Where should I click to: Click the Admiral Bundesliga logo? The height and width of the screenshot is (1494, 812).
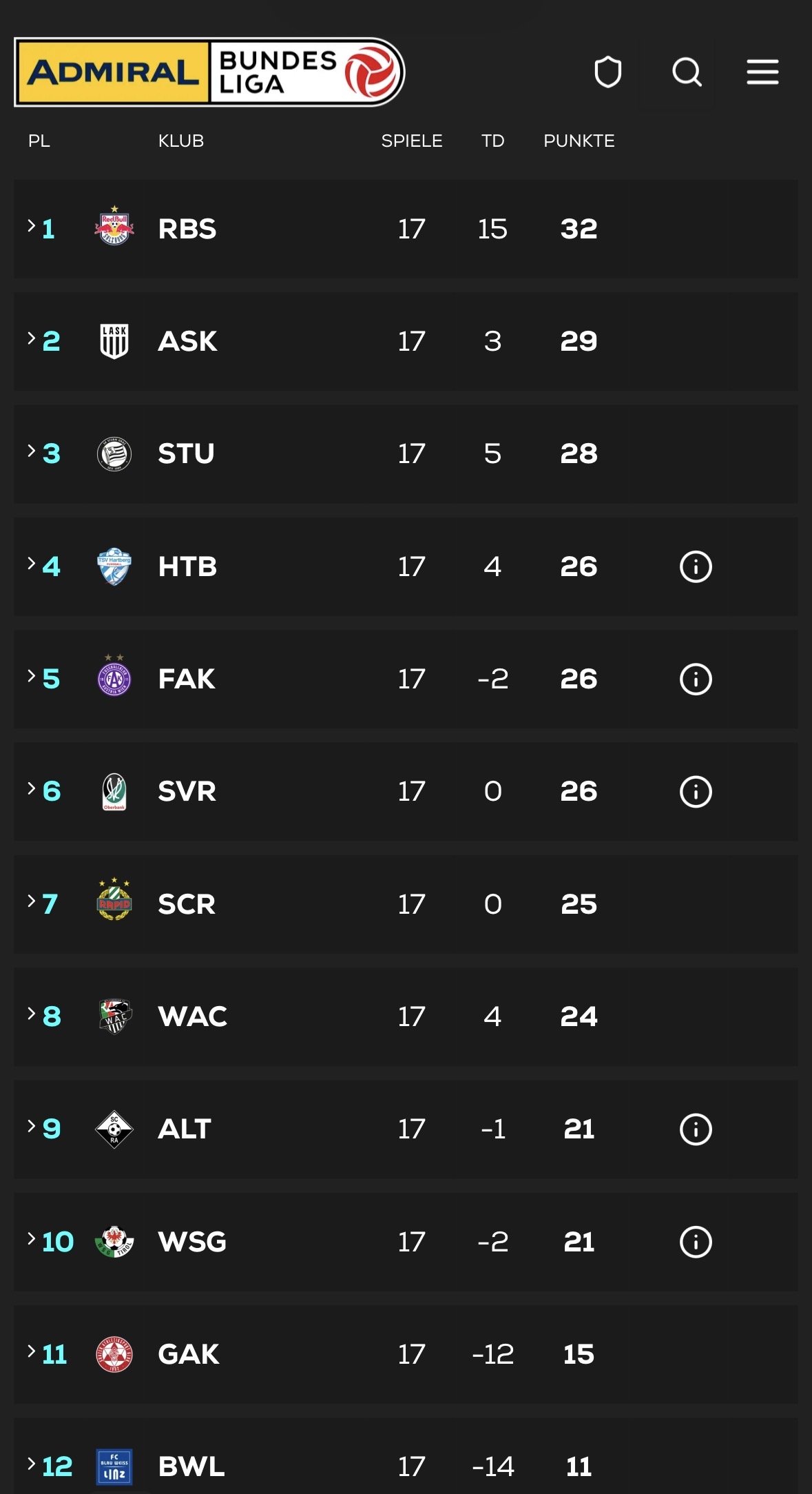point(209,72)
